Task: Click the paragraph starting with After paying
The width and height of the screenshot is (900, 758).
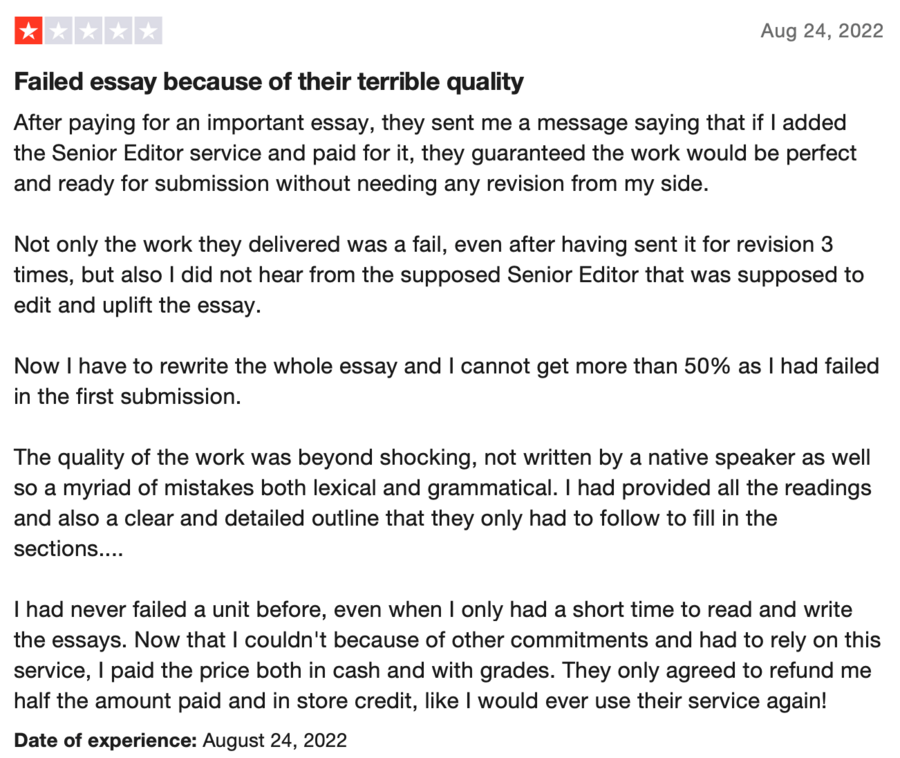Action: [x=435, y=153]
